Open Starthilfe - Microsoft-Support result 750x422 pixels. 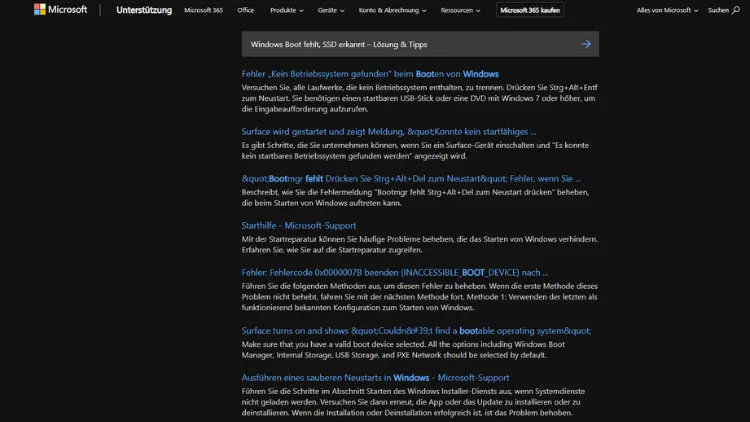click(x=299, y=225)
